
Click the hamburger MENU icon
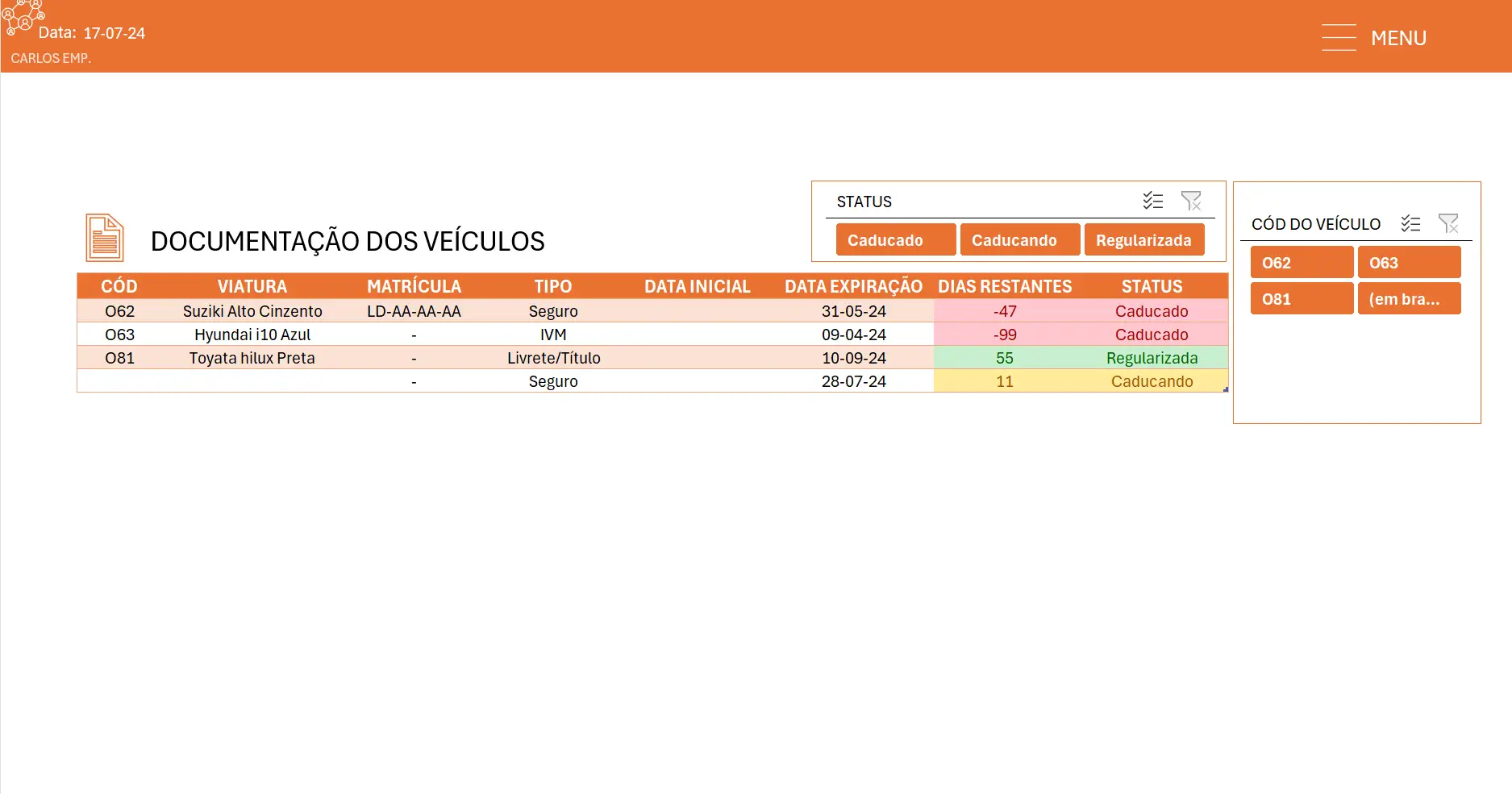point(1339,38)
